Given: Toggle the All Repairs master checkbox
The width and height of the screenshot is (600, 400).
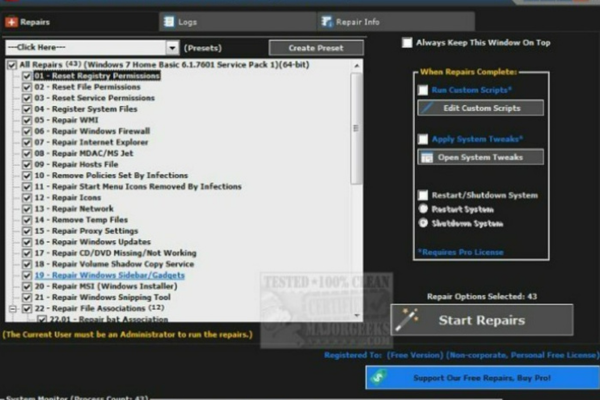Looking at the screenshot, I should point(11,65).
